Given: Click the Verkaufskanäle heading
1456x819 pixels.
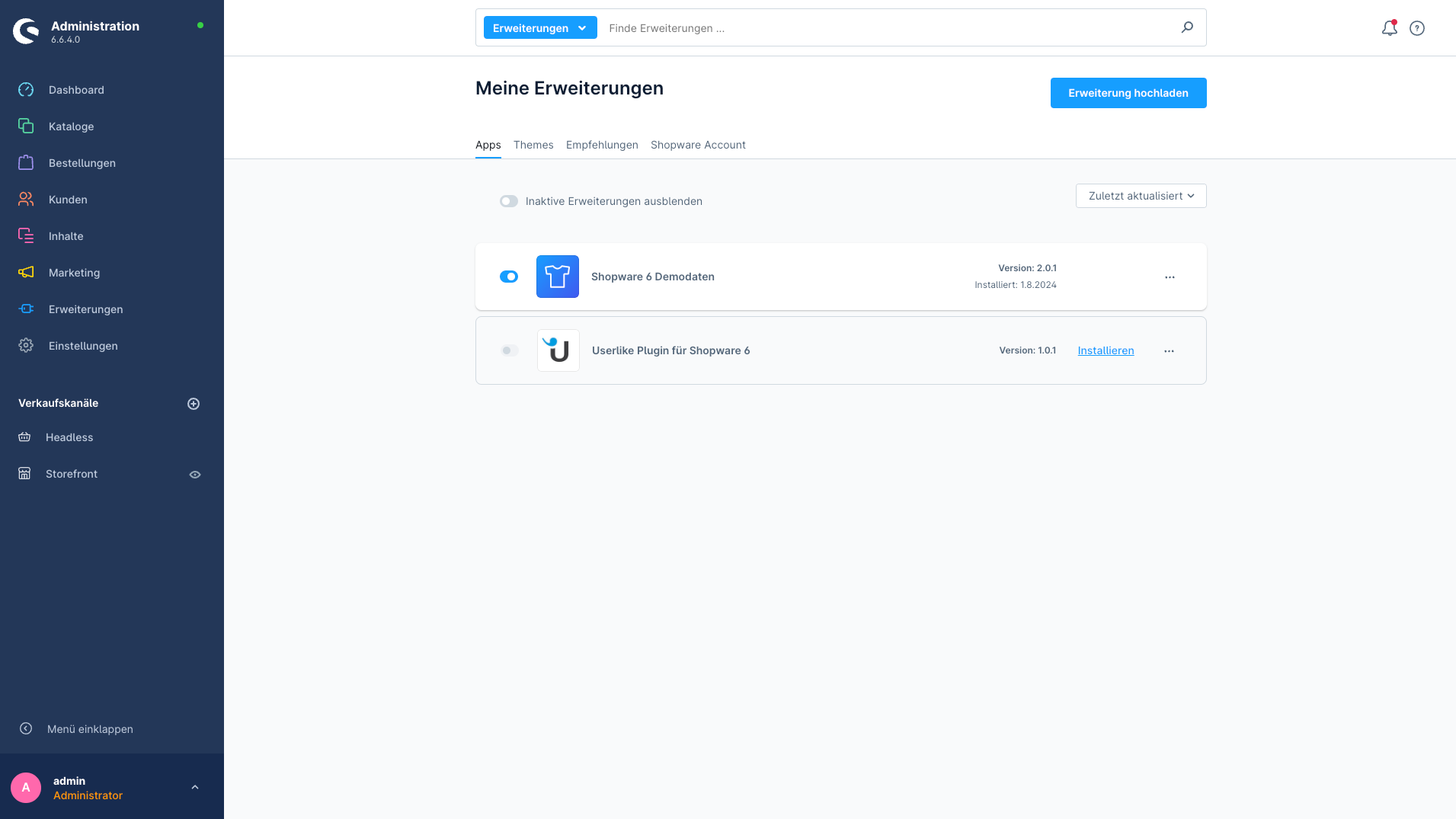Looking at the screenshot, I should pos(58,403).
